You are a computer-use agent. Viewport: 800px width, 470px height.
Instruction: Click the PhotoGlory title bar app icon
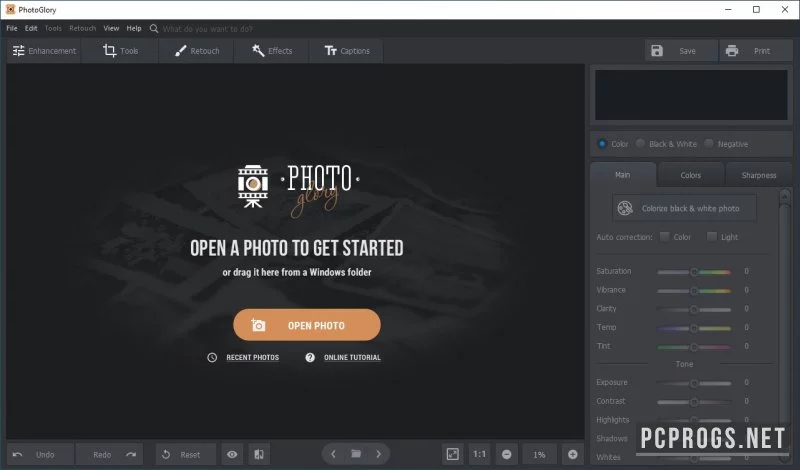pos(10,9)
